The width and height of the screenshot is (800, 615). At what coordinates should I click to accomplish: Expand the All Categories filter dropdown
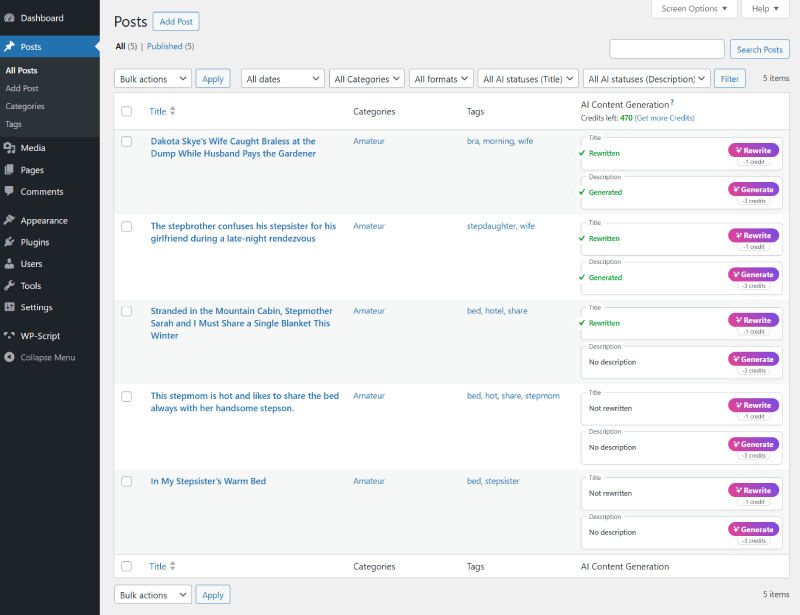tap(366, 79)
